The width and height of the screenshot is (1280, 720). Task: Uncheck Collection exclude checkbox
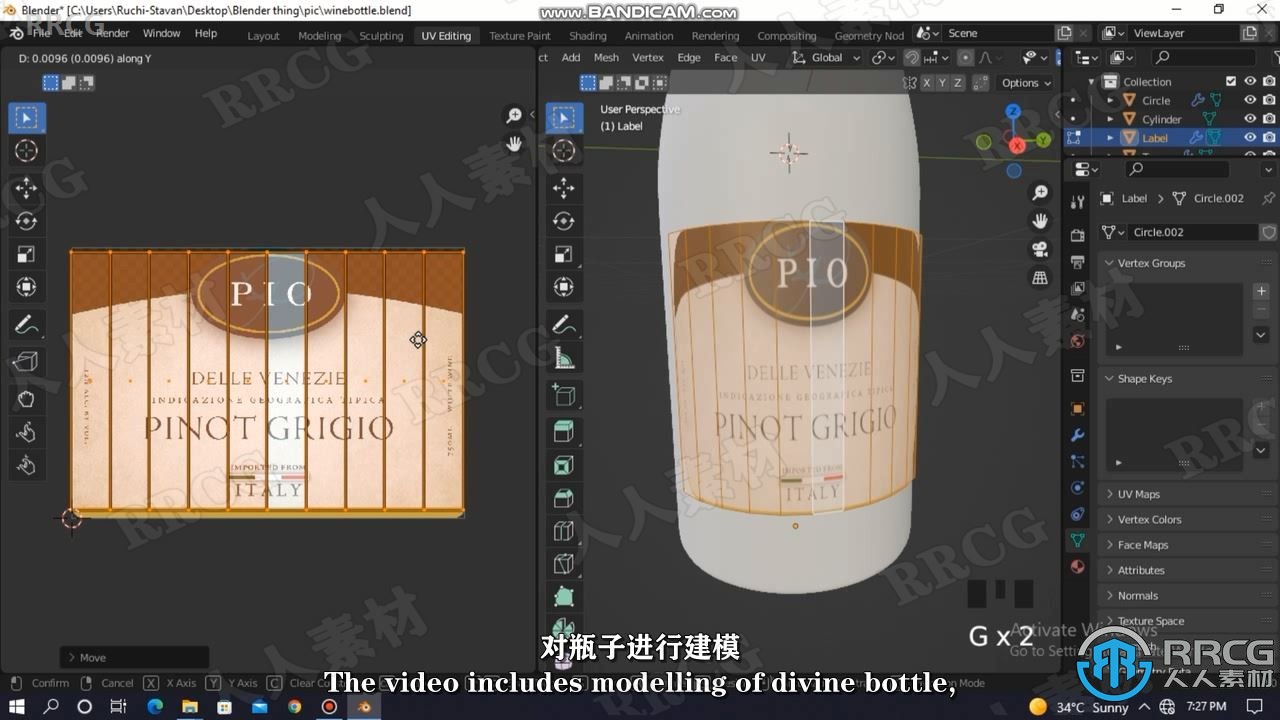point(1231,81)
